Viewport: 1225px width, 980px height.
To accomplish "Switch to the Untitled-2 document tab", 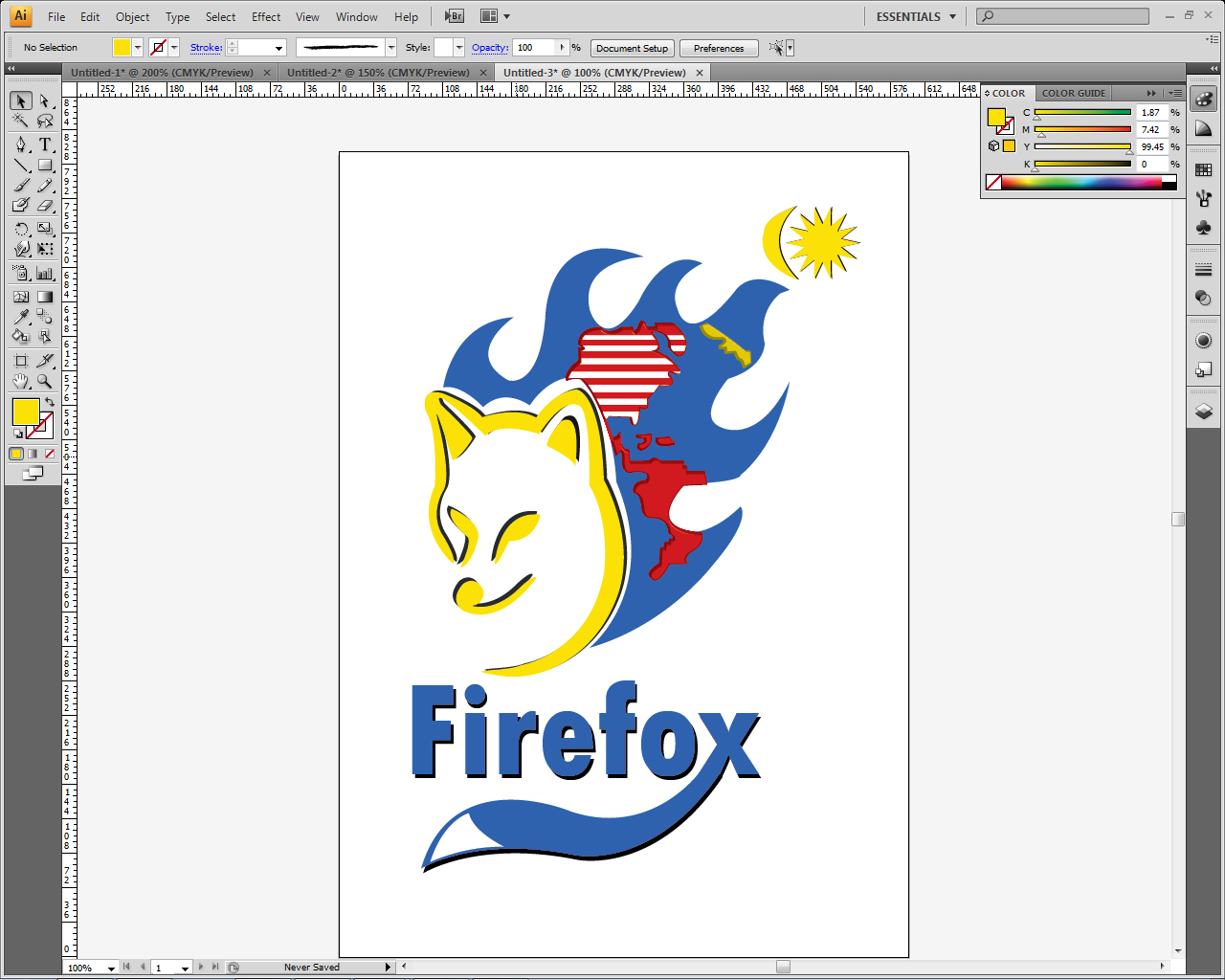I will point(378,72).
